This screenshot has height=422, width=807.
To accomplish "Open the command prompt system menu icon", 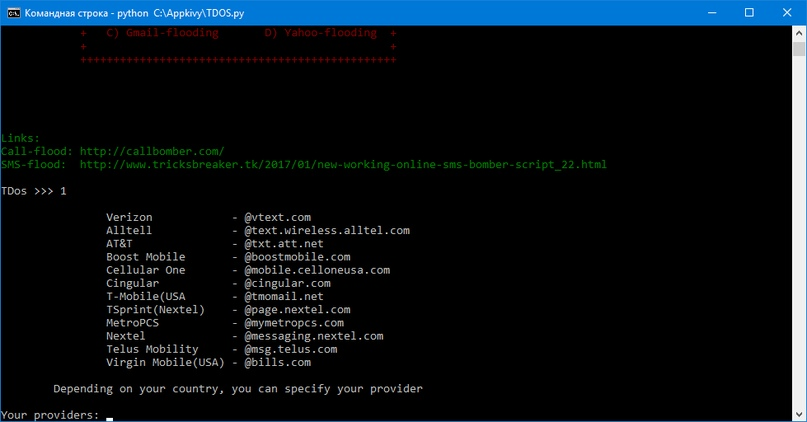I will click(x=13, y=13).
